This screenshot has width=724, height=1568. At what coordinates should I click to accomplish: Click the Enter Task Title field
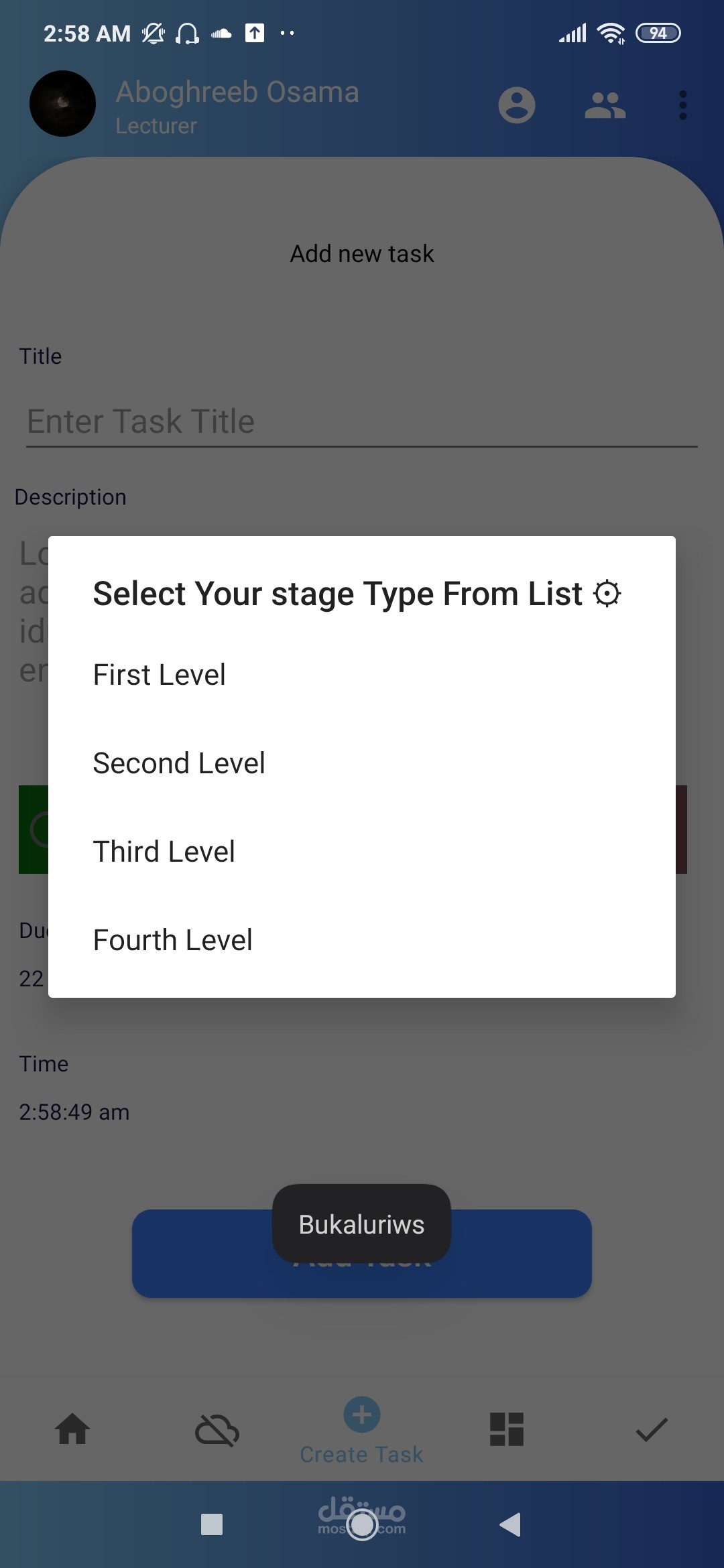point(362,421)
